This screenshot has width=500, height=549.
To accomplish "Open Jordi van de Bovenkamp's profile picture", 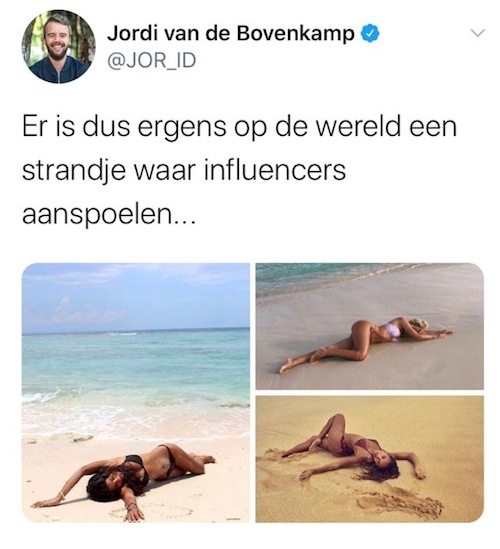I will (58, 47).
